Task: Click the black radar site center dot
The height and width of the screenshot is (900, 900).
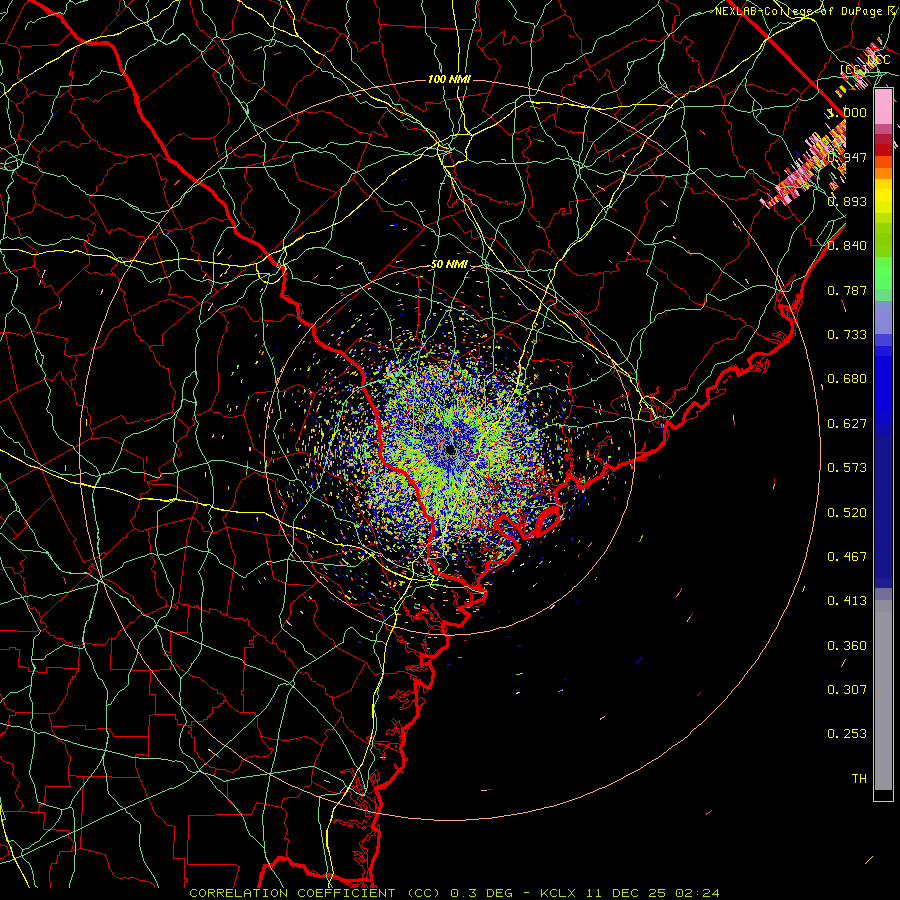Action: pos(450,449)
